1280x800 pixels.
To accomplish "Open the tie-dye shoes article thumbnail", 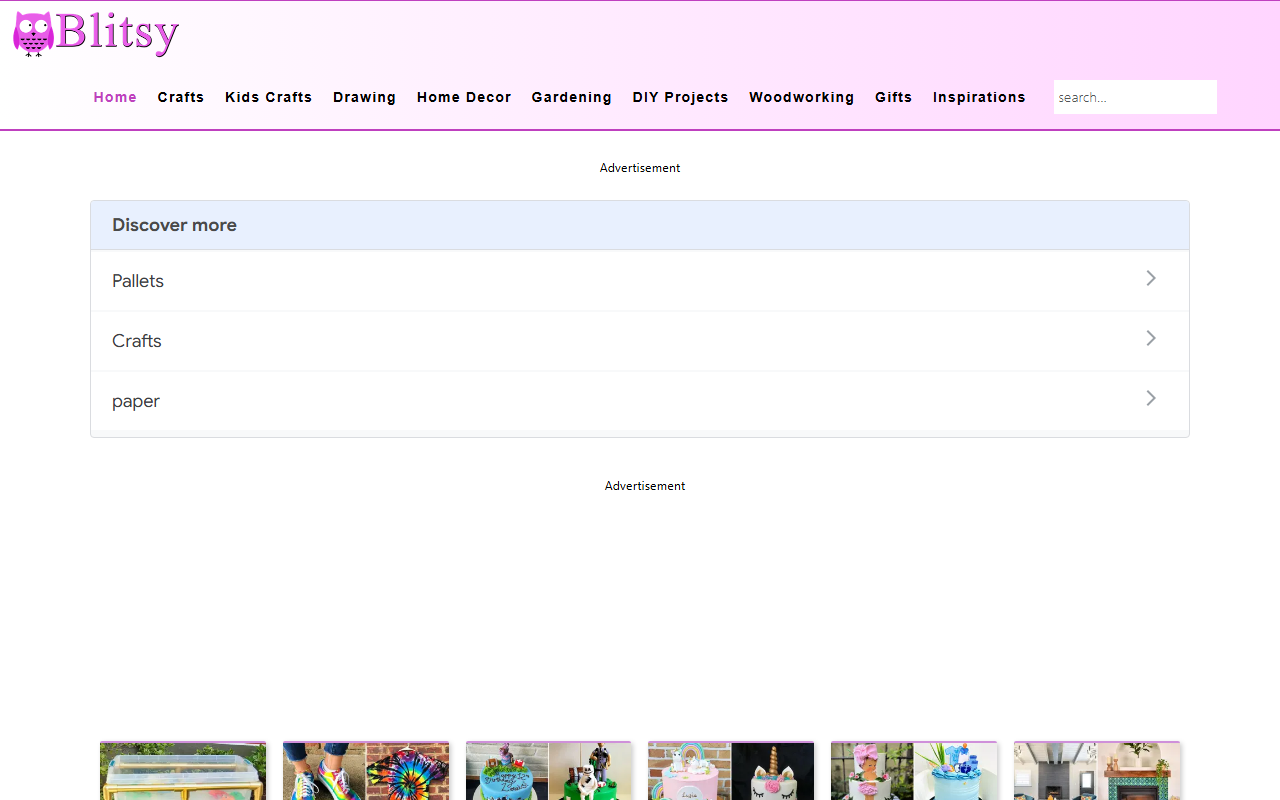I will 366,771.
